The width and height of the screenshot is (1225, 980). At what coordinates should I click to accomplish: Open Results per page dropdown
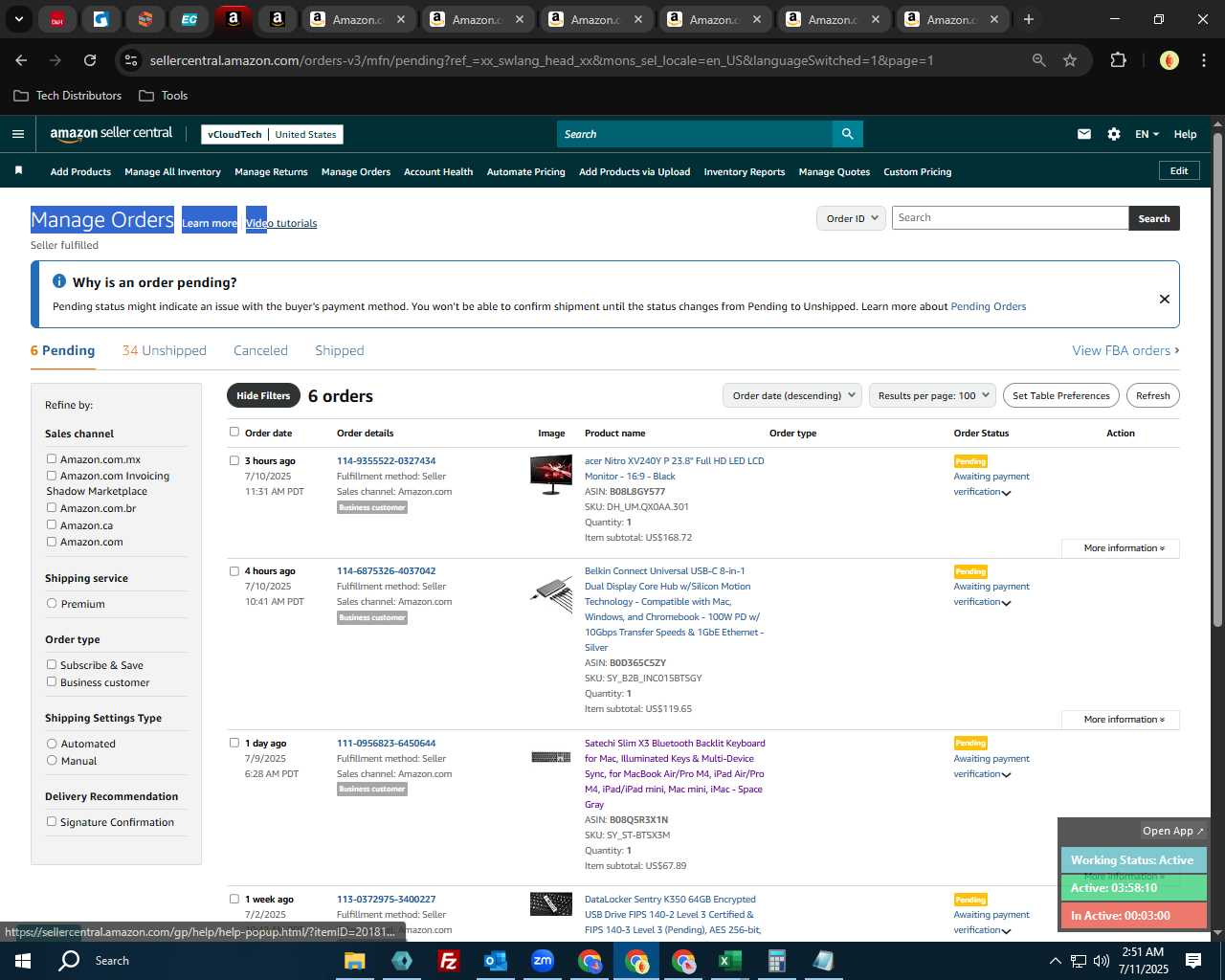click(933, 395)
